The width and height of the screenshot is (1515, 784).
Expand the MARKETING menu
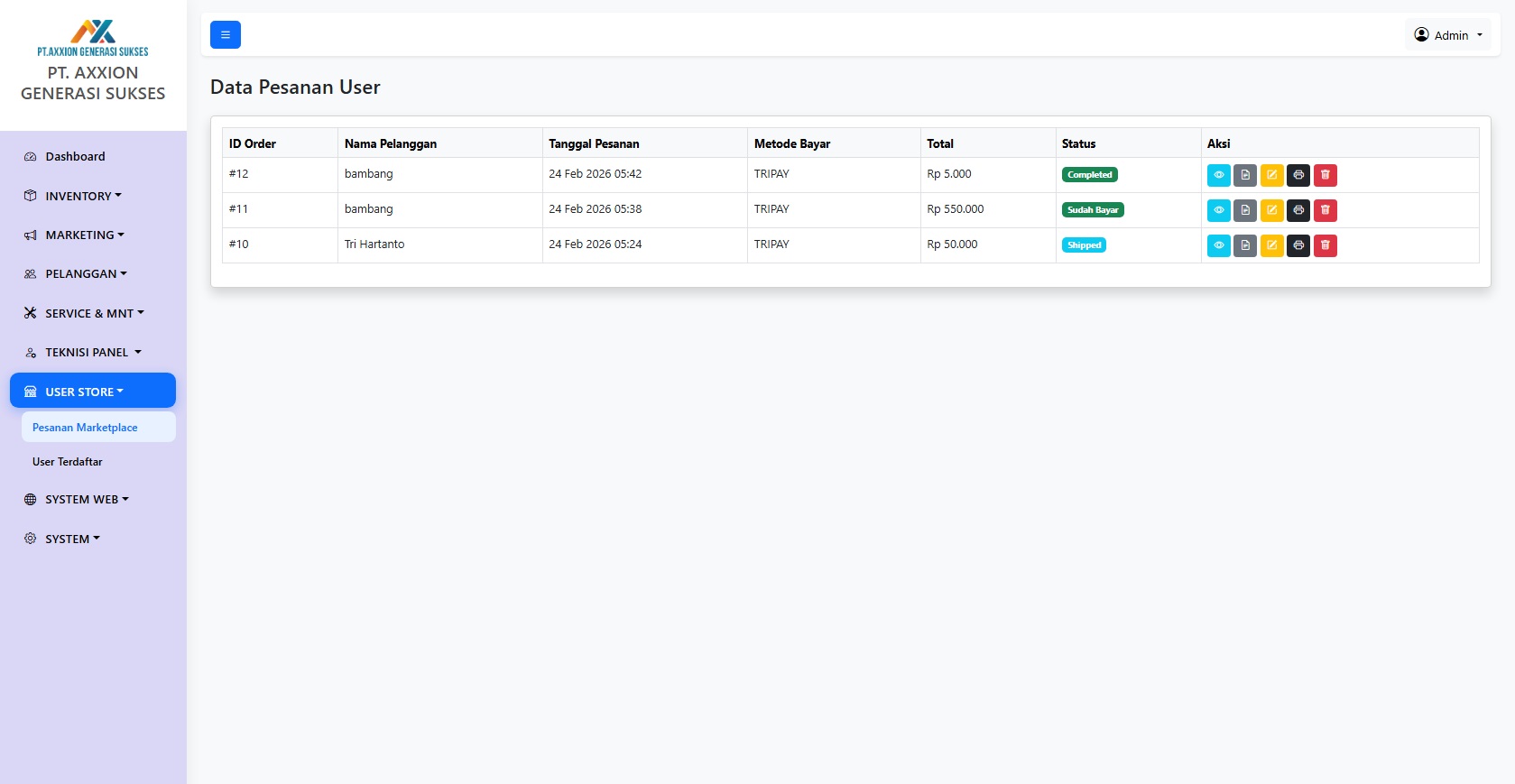93,235
